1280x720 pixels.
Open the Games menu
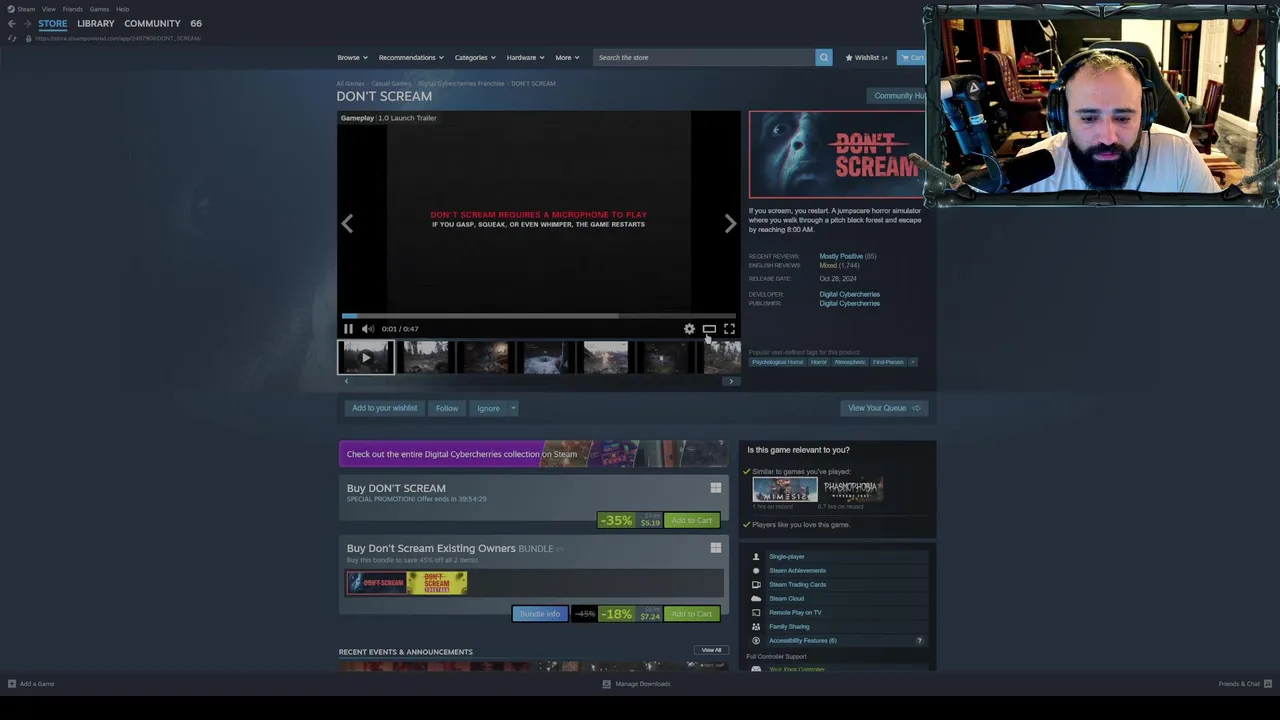point(99,9)
